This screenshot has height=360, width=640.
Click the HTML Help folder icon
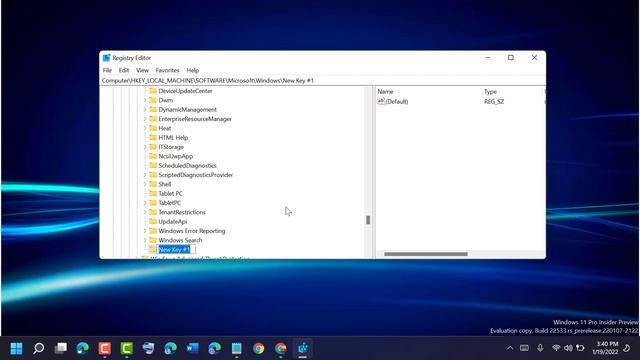pyautogui.click(x=153, y=137)
